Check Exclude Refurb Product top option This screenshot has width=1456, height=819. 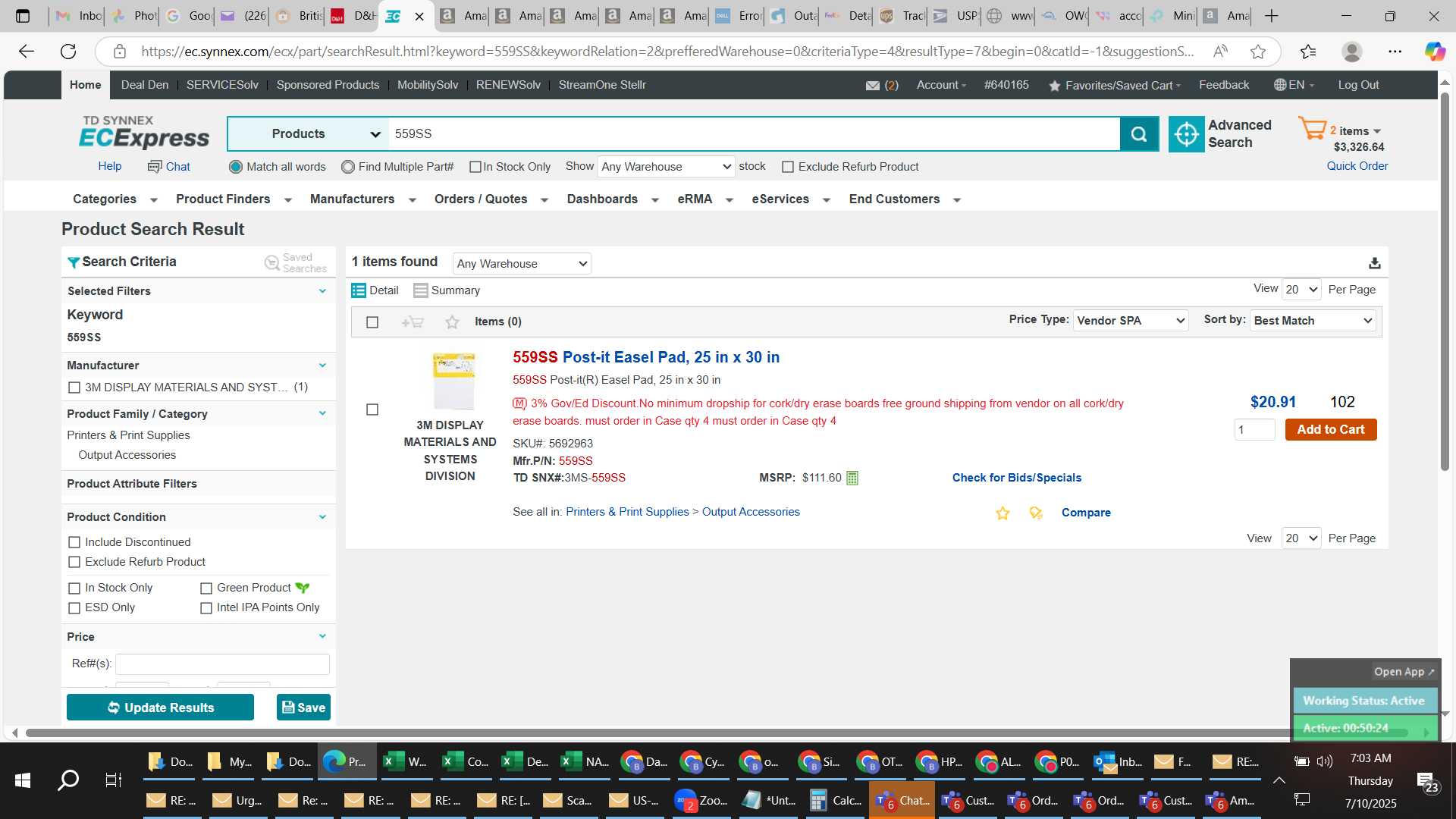click(x=788, y=167)
